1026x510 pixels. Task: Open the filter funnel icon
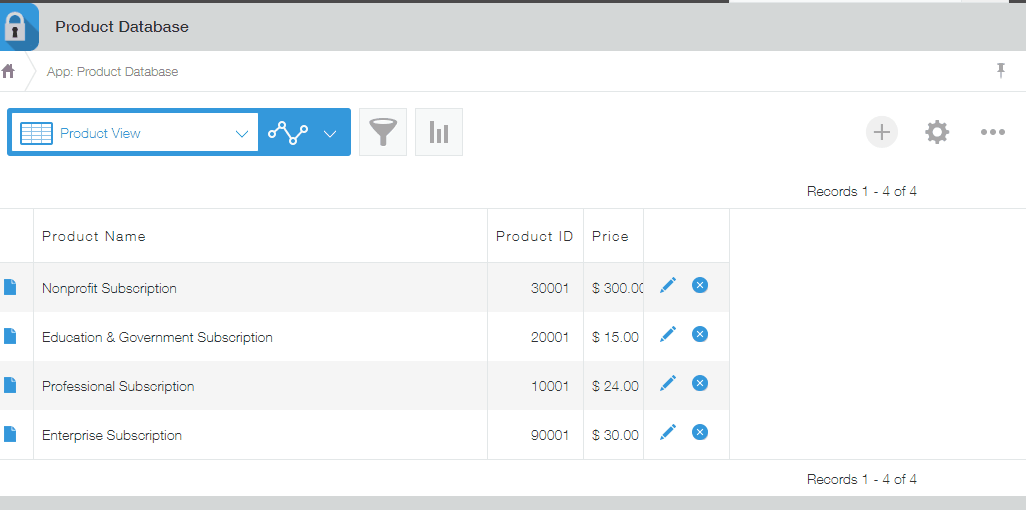pos(383,132)
